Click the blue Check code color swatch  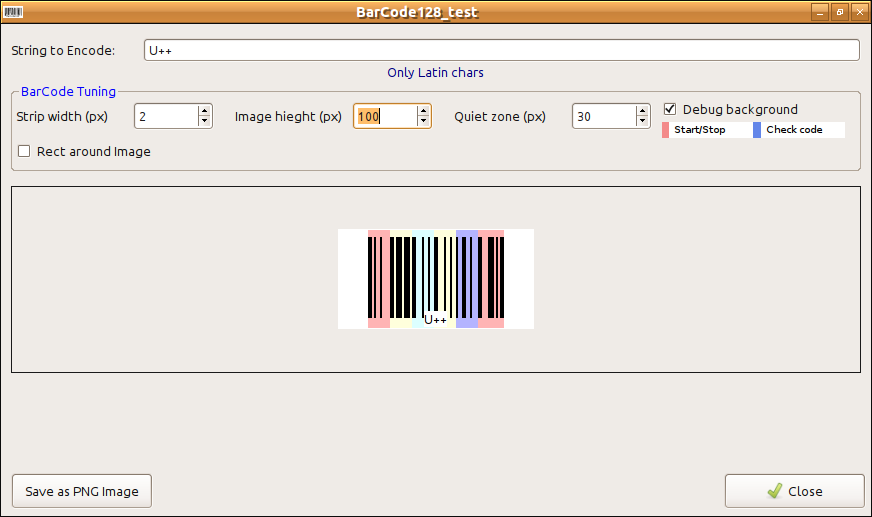[757, 130]
